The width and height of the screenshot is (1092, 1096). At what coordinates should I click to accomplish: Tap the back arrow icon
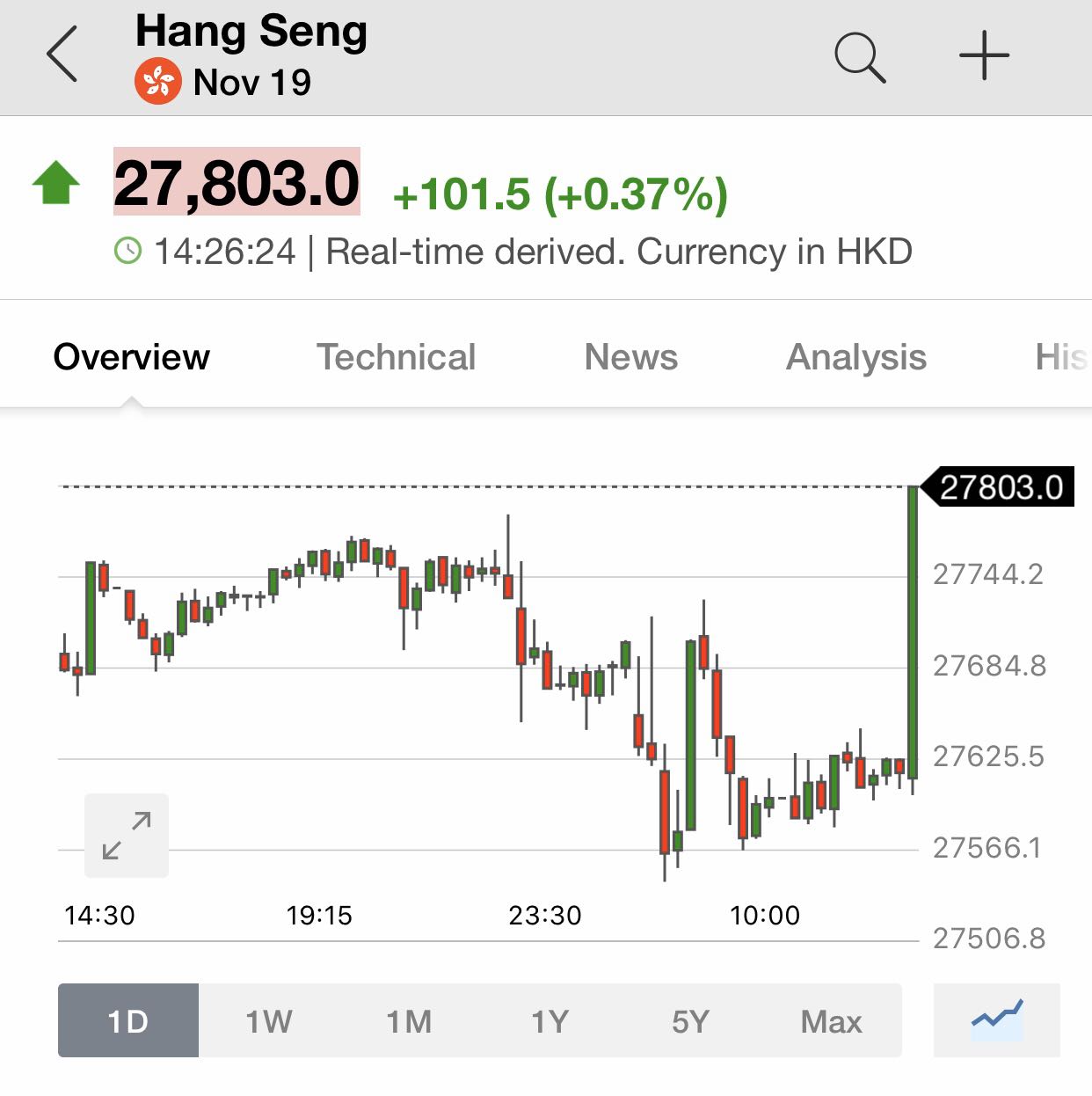click(x=62, y=55)
